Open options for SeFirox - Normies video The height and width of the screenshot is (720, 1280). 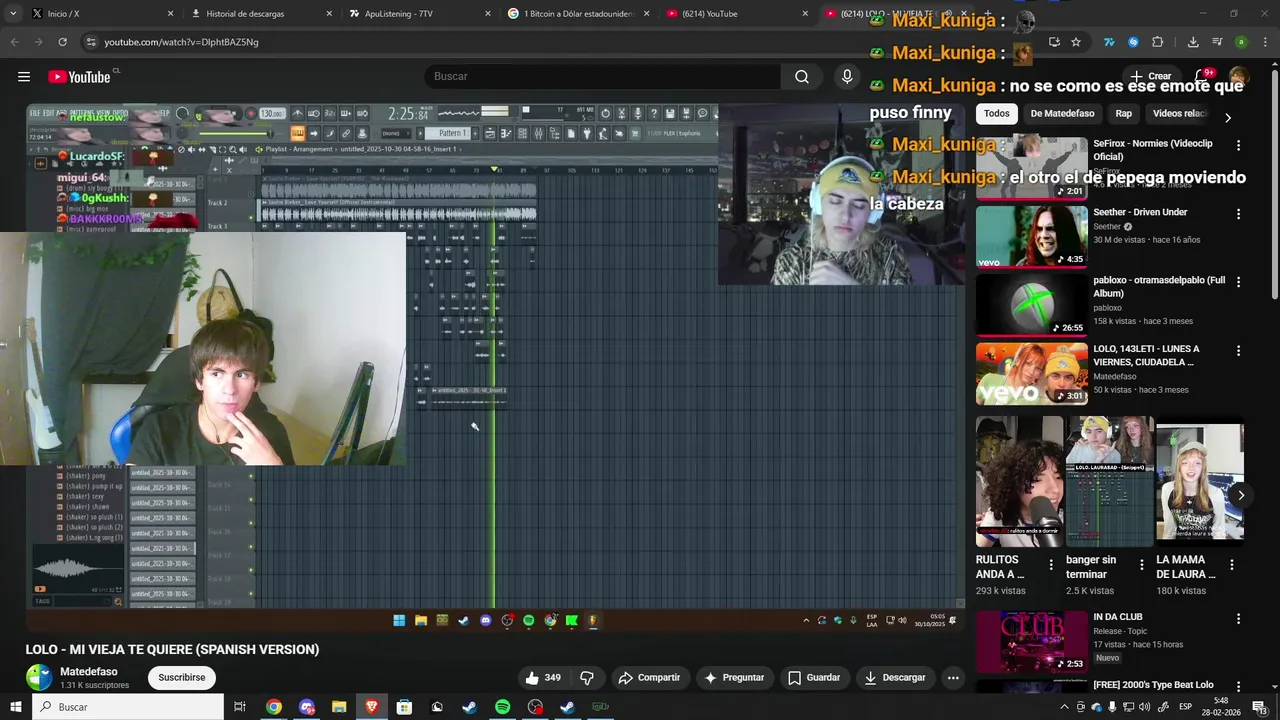[1238, 146]
